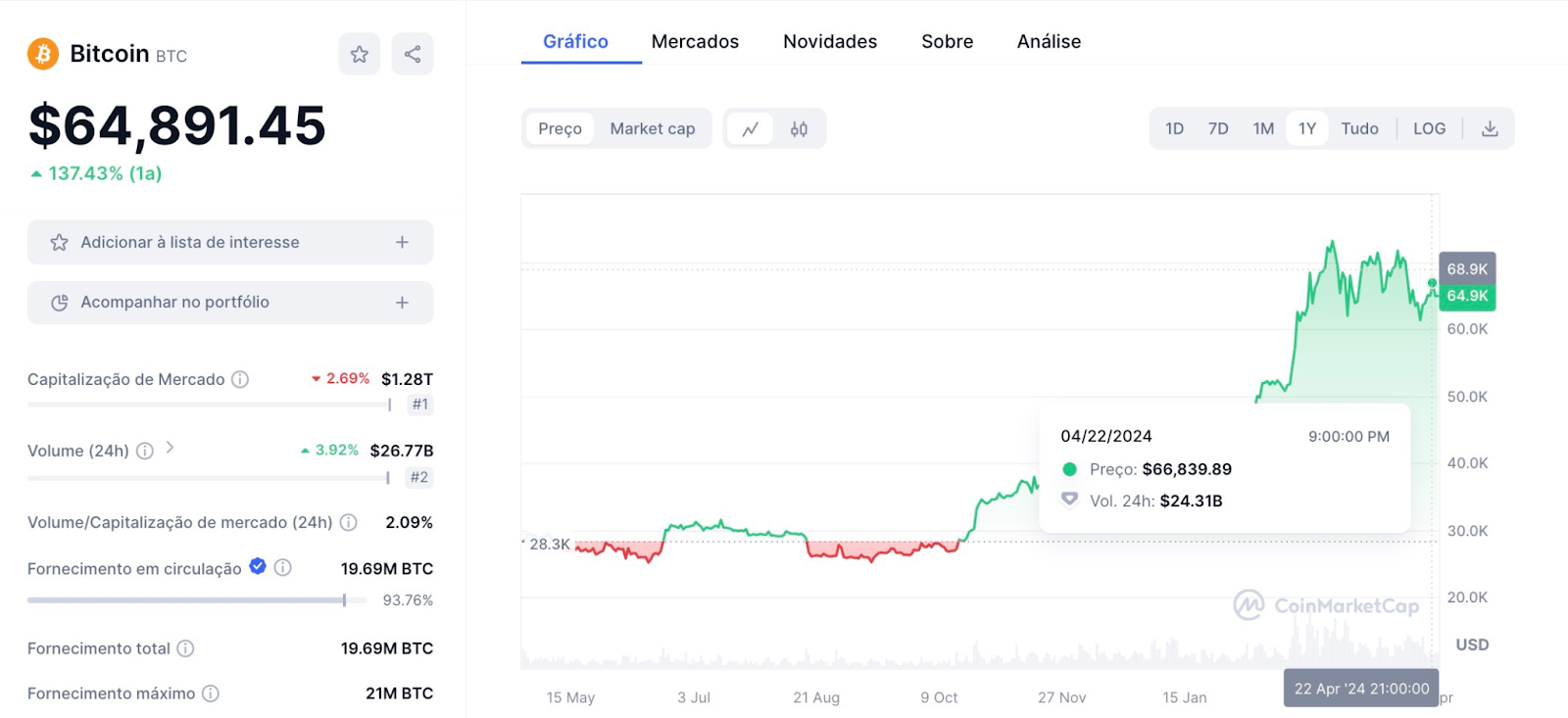Image resolution: width=1568 pixels, height=718 pixels.
Task: Click the market cap rank progress bar
Action: pyautogui.click(x=210, y=405)
